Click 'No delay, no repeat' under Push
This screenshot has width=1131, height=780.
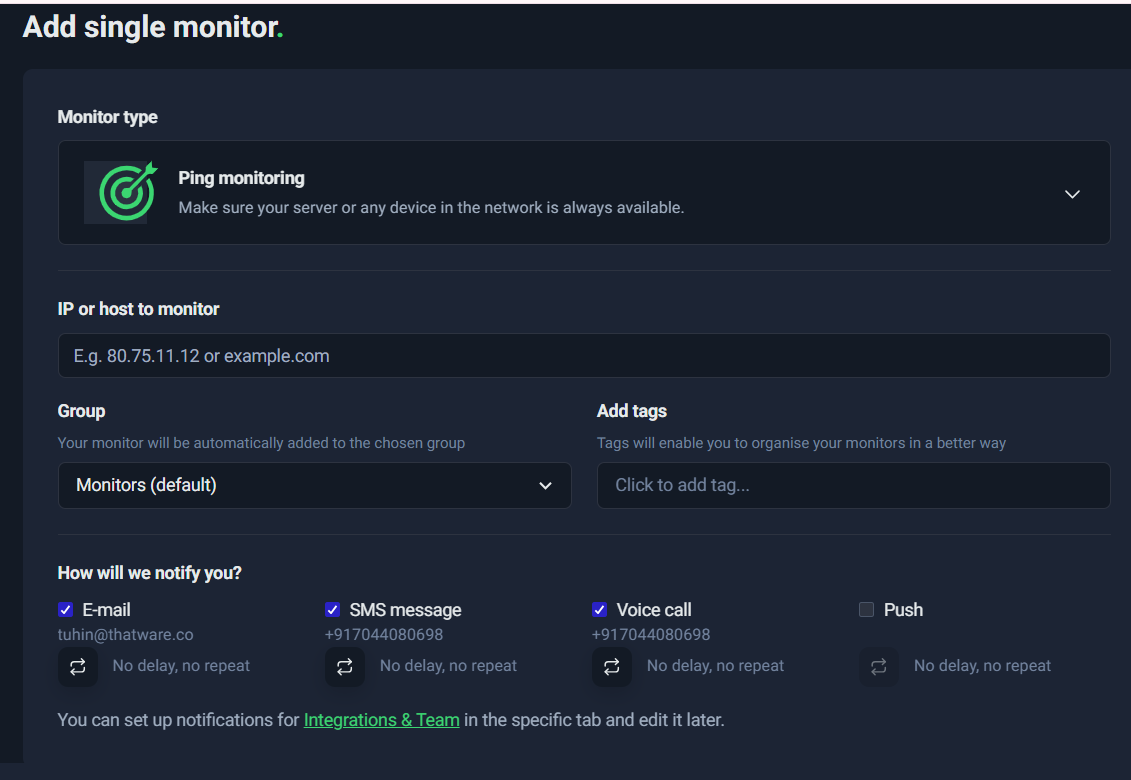(x=982, y=666)
